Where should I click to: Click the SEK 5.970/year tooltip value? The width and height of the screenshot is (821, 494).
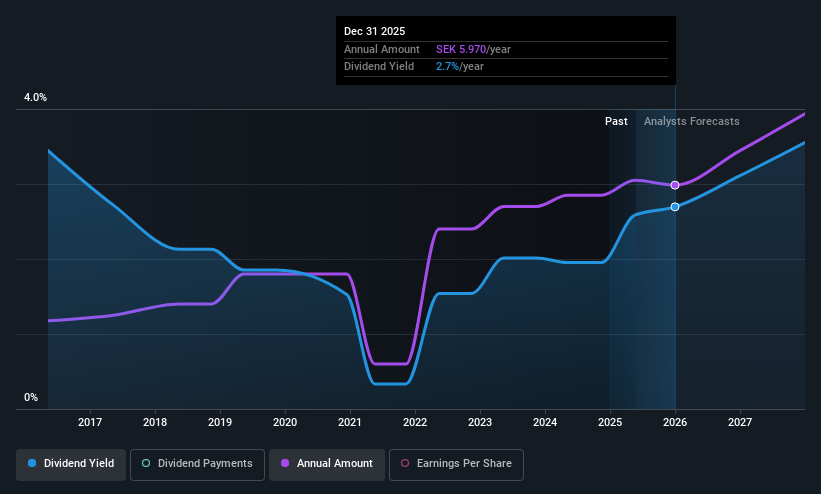pyautogui.click(x=473, y=49)
